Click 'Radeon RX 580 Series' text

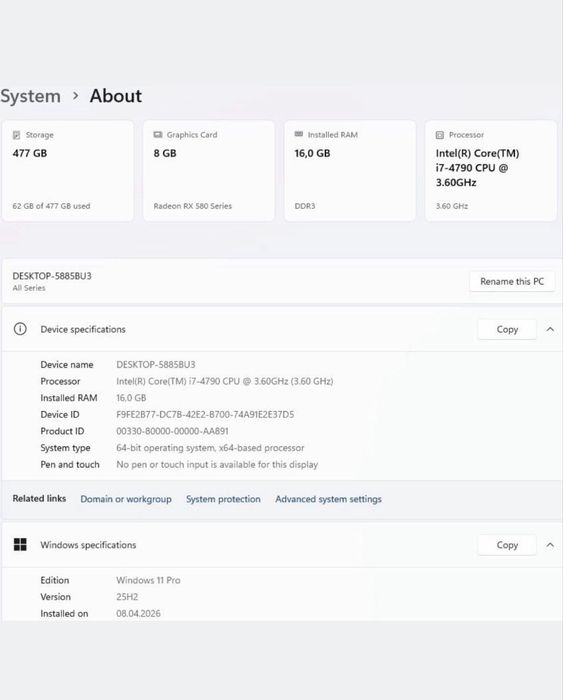(x=193, y=206)
